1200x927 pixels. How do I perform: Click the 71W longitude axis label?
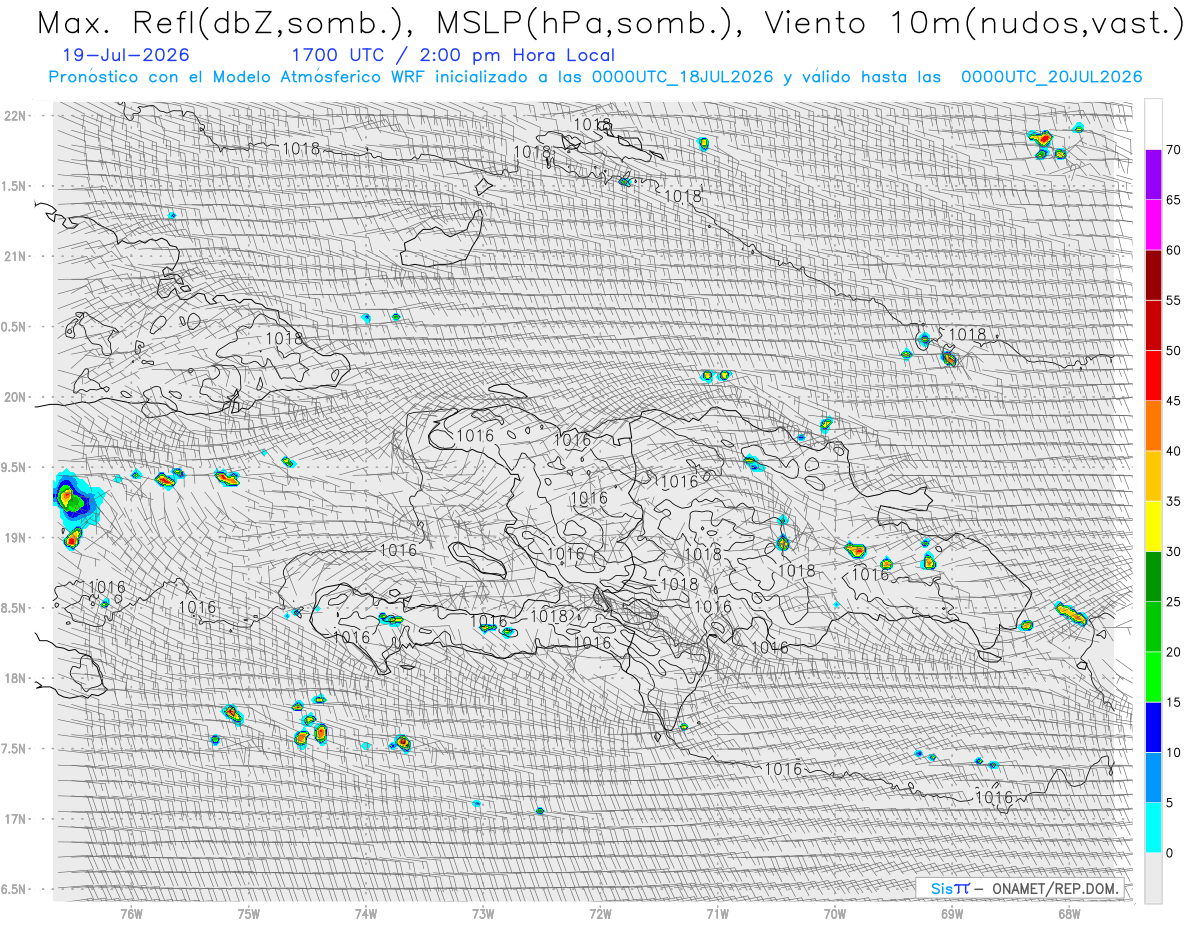717,915
